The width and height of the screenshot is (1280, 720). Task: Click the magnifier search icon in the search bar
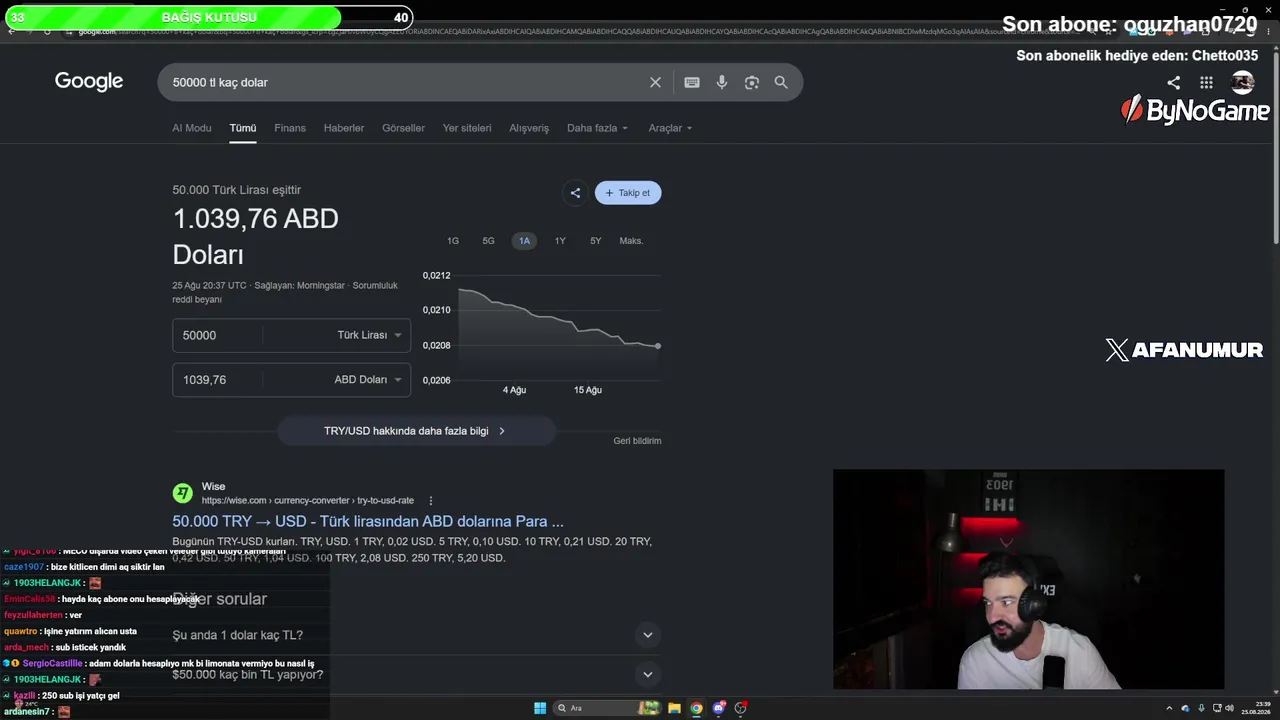tap(781, 82)
